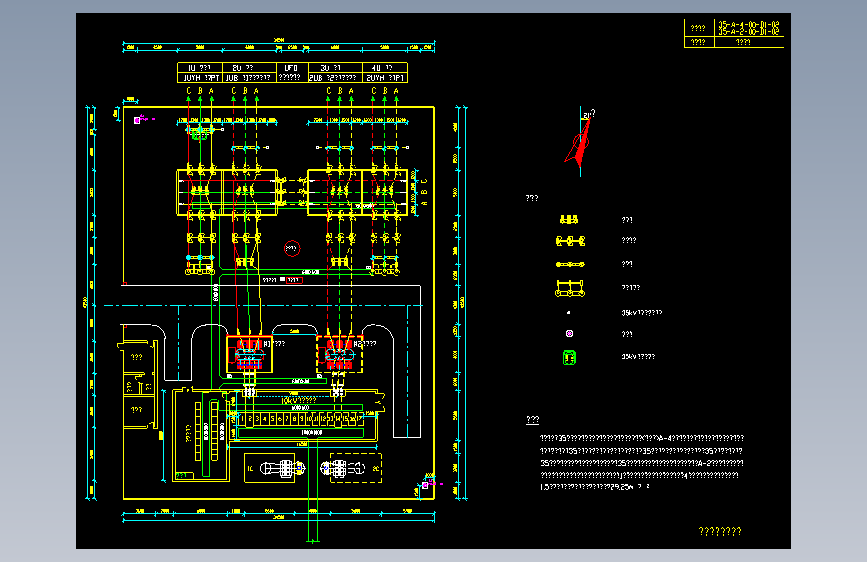Click the 2C dashed capacitor unit box

click(356, 469)
